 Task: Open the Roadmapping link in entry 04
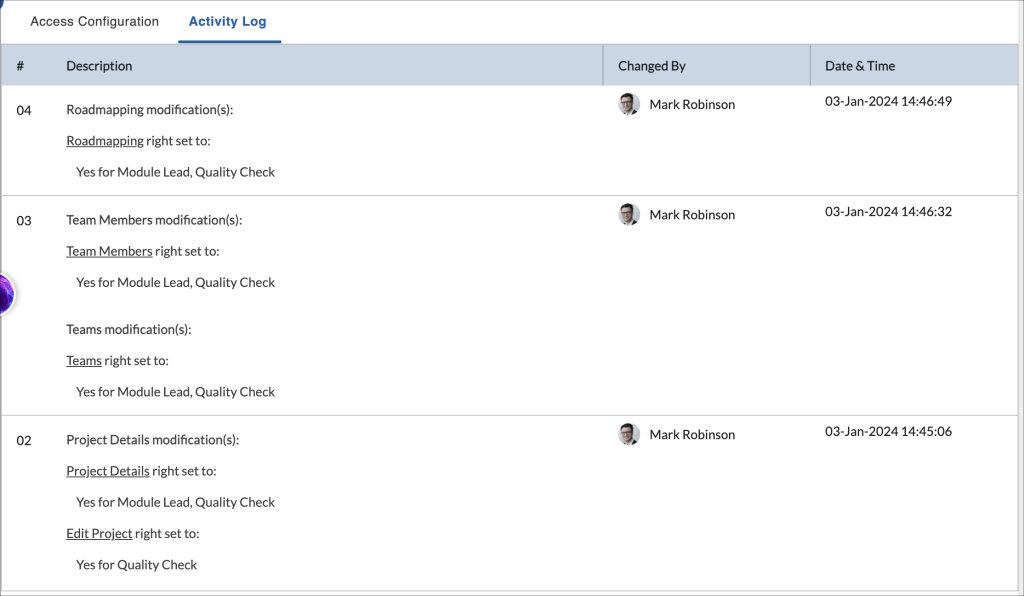point(104,140)
